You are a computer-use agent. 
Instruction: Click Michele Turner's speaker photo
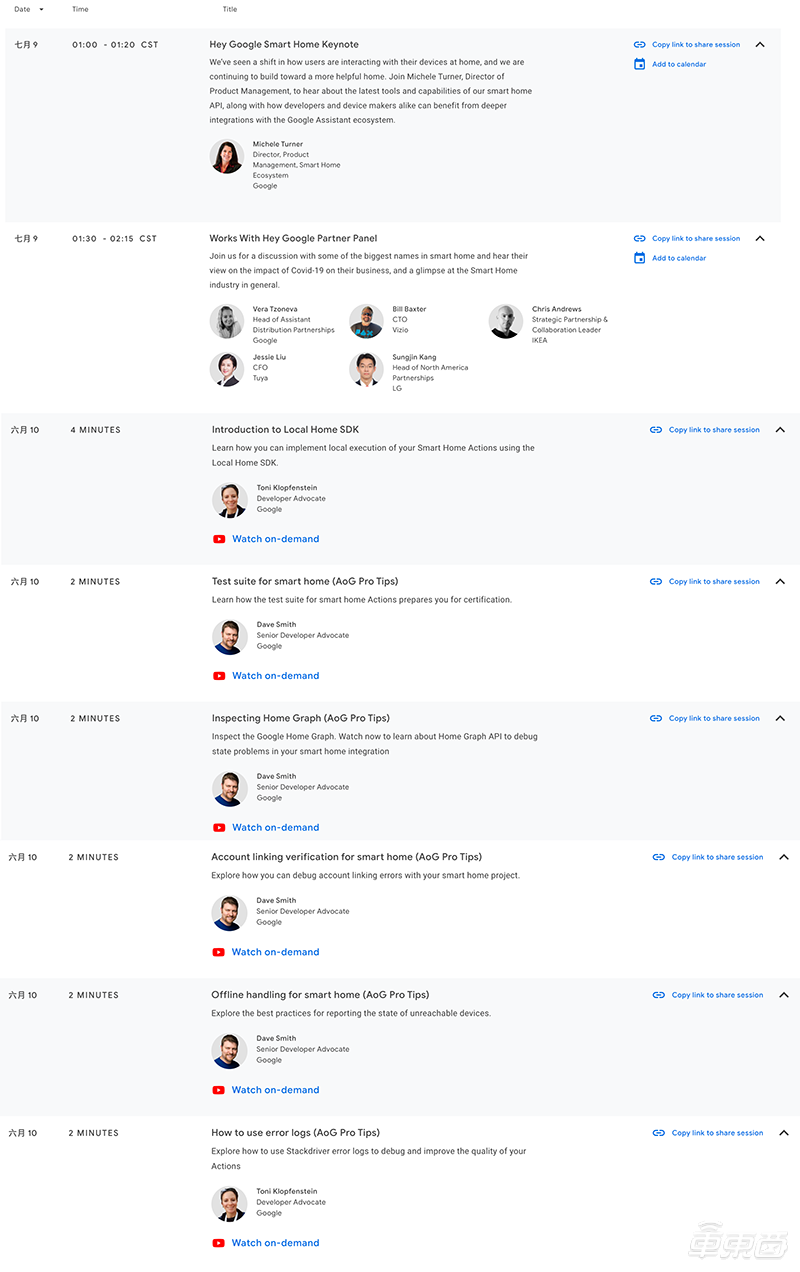pyautogui.click(x=227, y=157)
